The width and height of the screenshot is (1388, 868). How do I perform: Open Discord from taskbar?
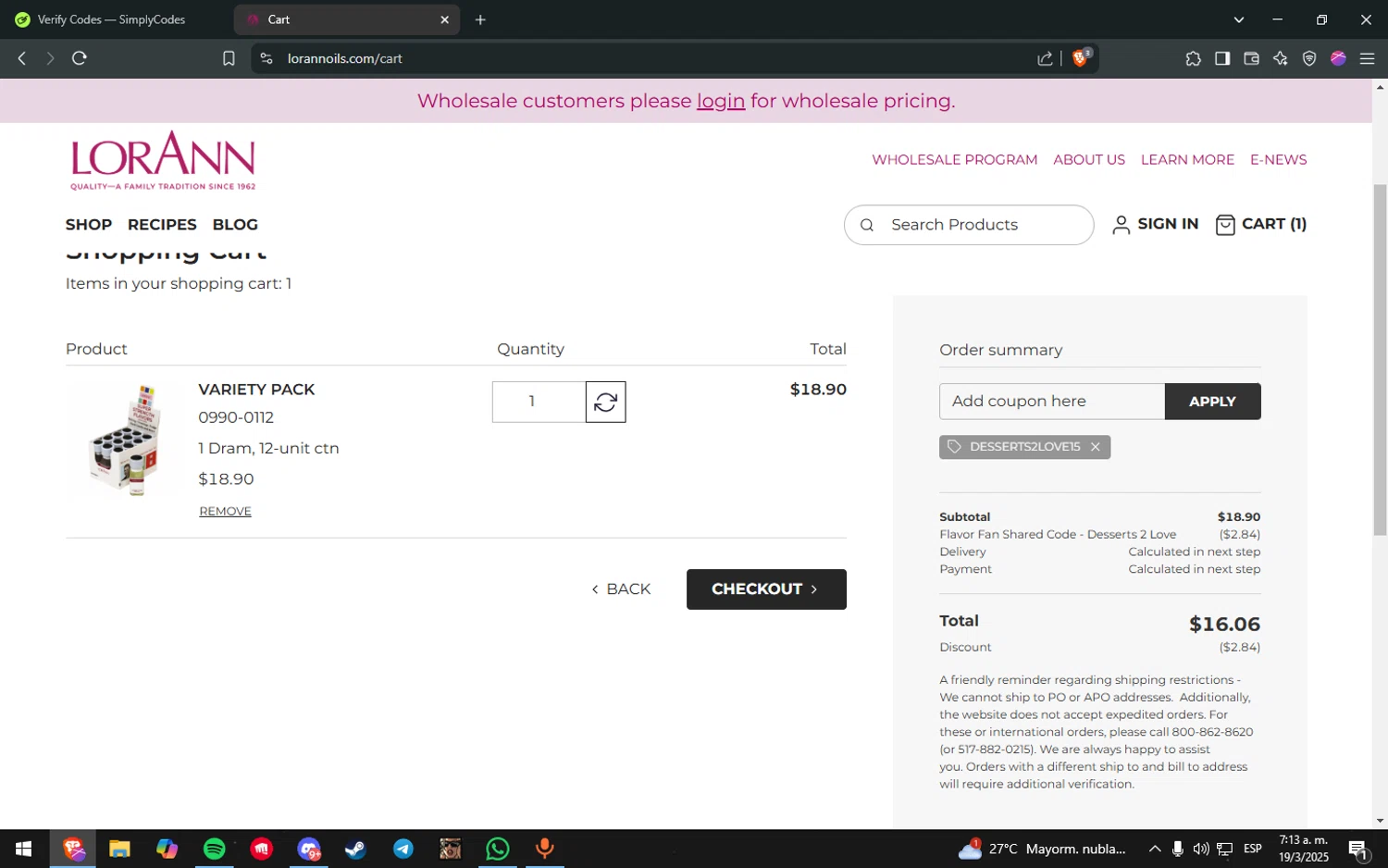(x=309, y=849)
